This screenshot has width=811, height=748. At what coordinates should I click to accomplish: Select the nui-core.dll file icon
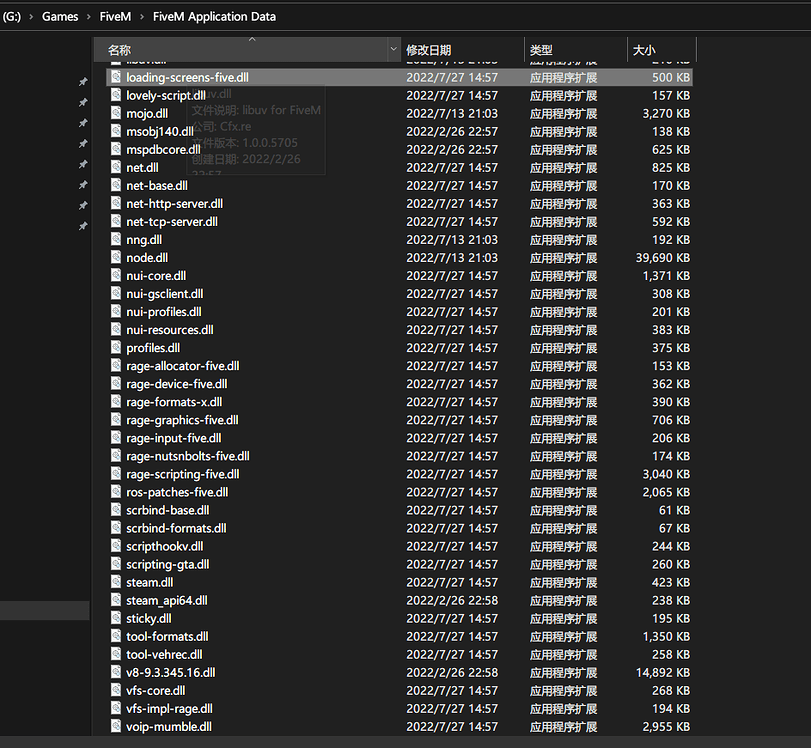click(113, 275)
